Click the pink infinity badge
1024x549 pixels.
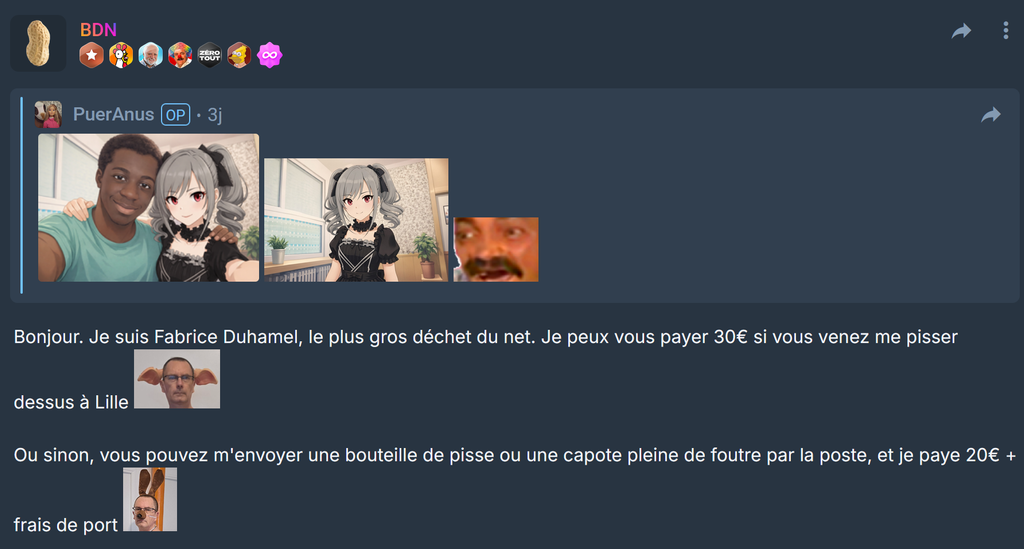pos(269,55)
